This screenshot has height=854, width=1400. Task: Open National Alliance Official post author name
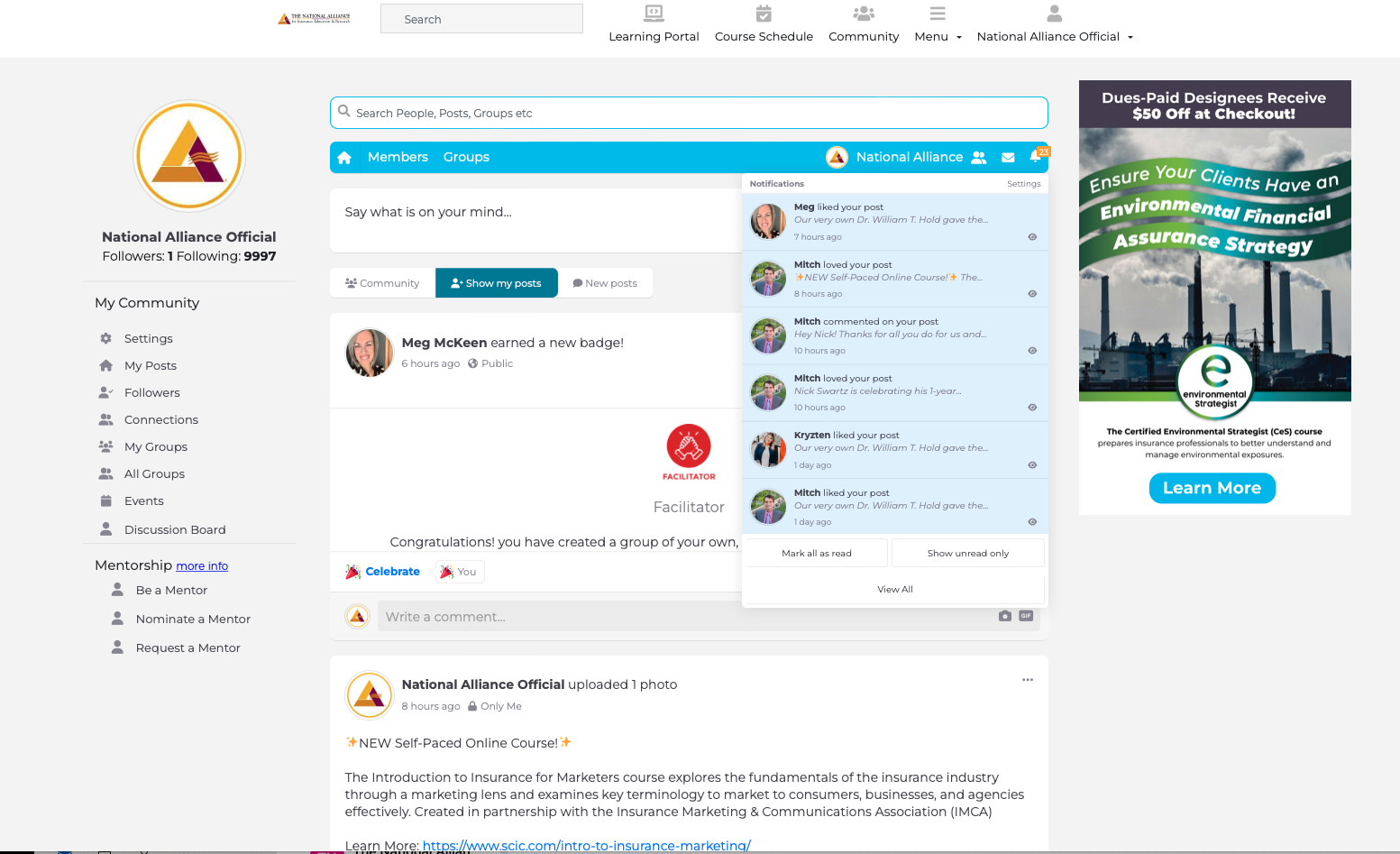click(x=483, y=684)
